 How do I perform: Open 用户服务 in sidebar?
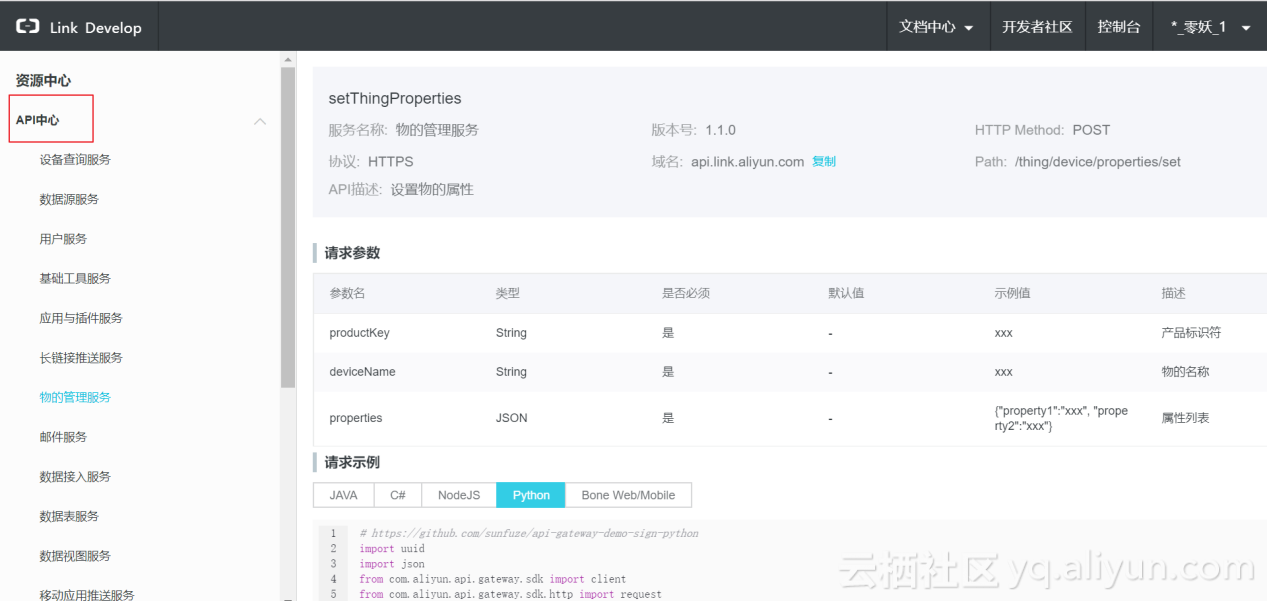point(63,239)
